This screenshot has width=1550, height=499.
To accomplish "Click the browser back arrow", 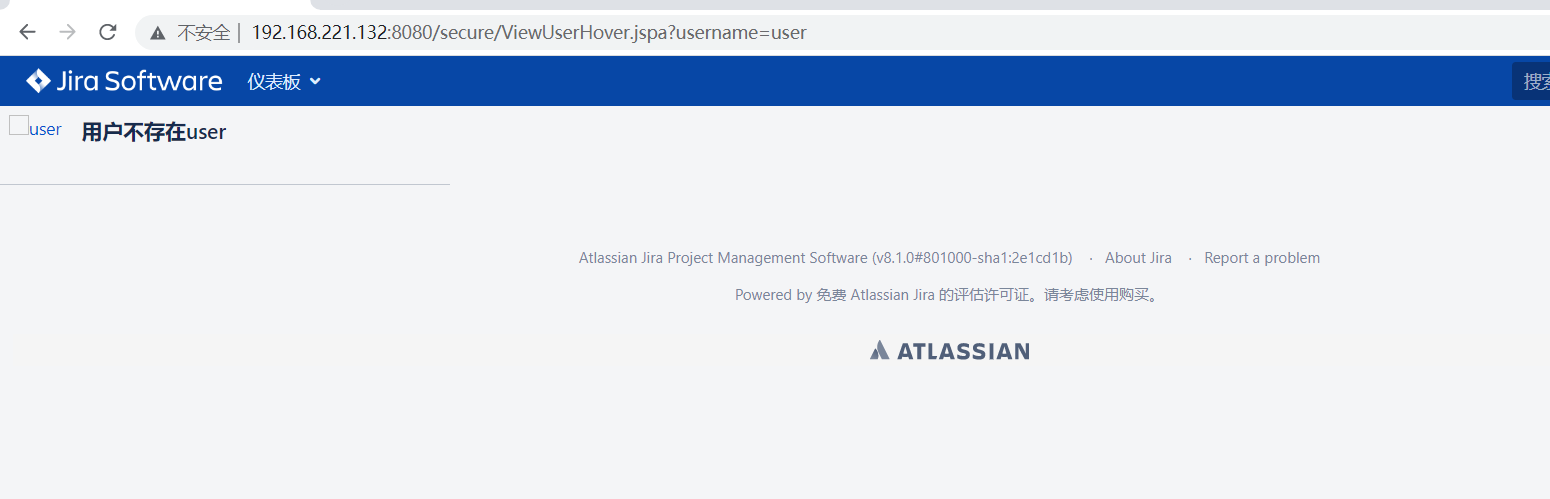I will tap(27, 32).
